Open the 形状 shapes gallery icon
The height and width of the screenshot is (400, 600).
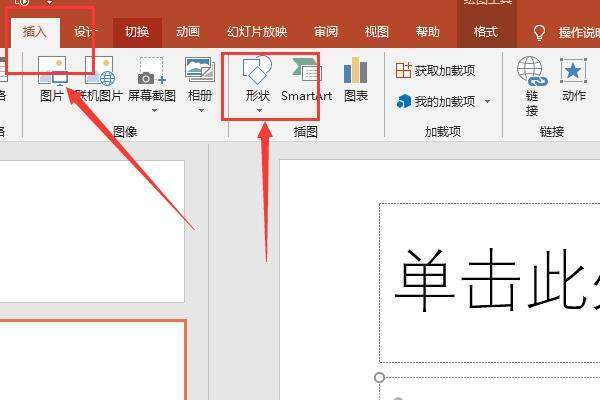[x=257, y=71]
